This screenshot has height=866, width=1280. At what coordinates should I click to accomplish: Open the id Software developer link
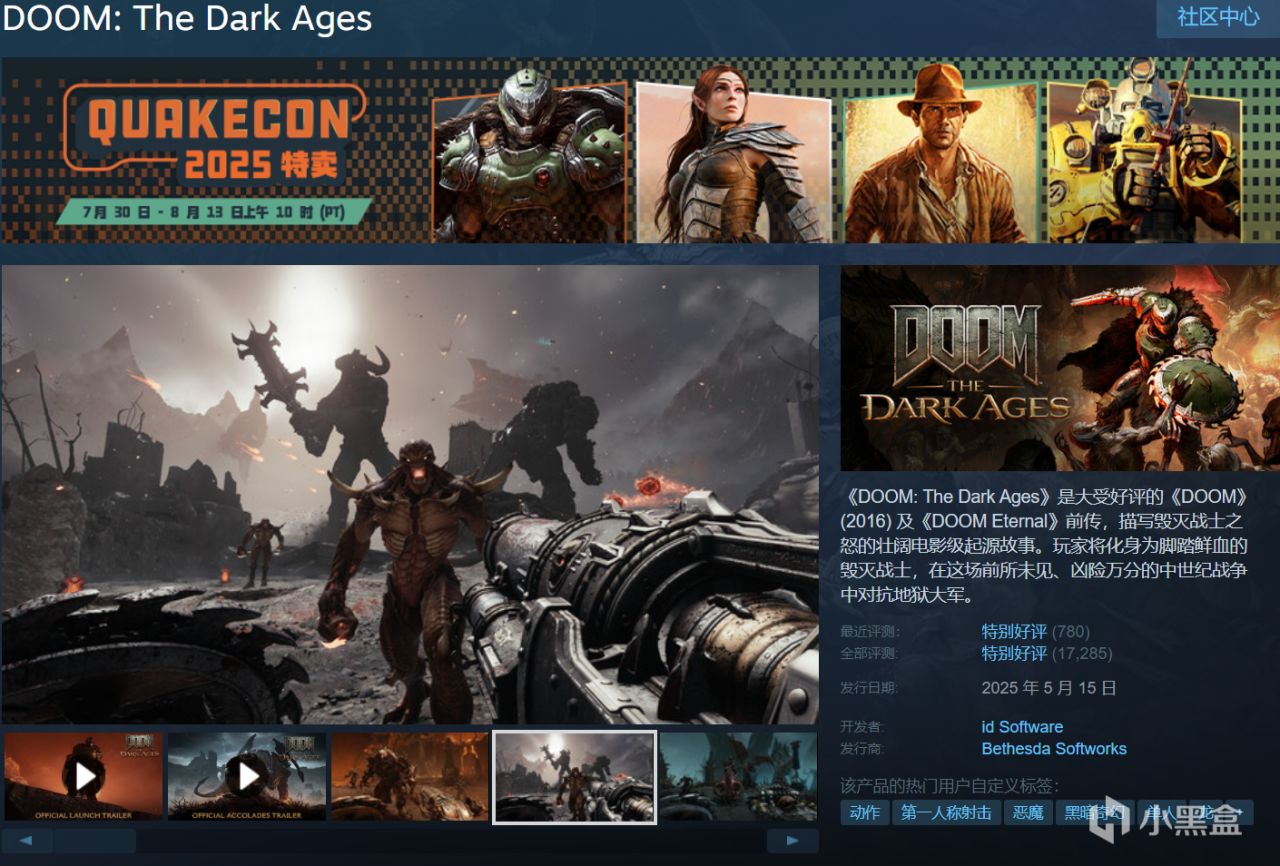1022,727
